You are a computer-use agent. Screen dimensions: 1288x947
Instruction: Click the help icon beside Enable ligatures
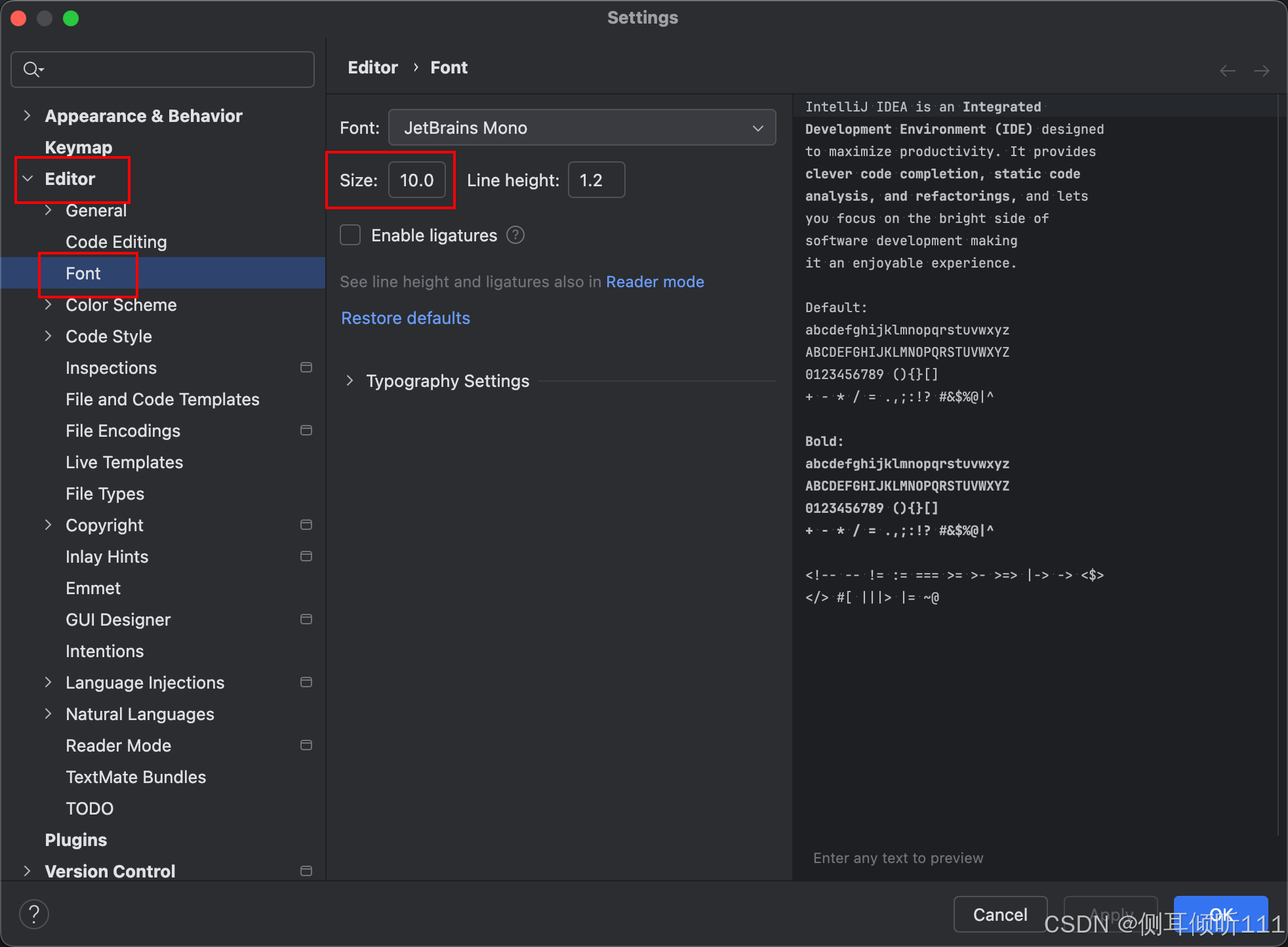click(x=515, y=235)
